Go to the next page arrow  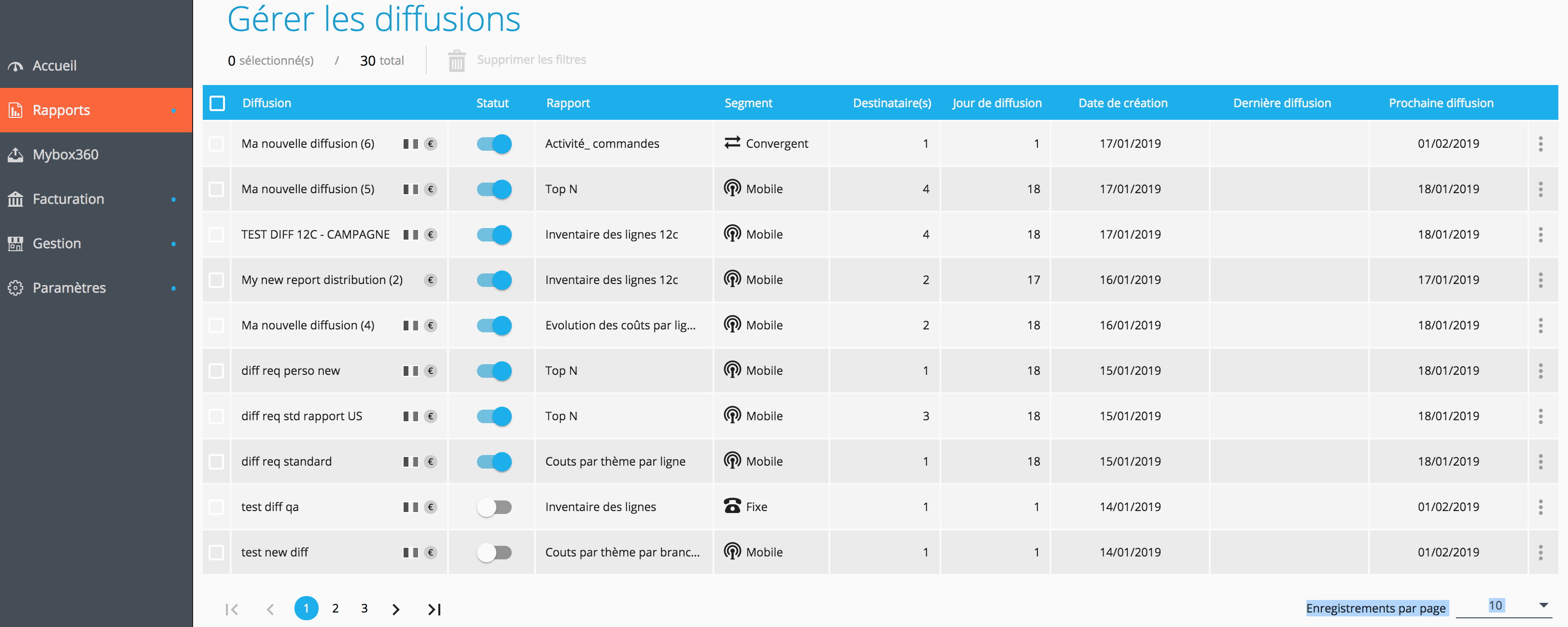click(396, 609)
